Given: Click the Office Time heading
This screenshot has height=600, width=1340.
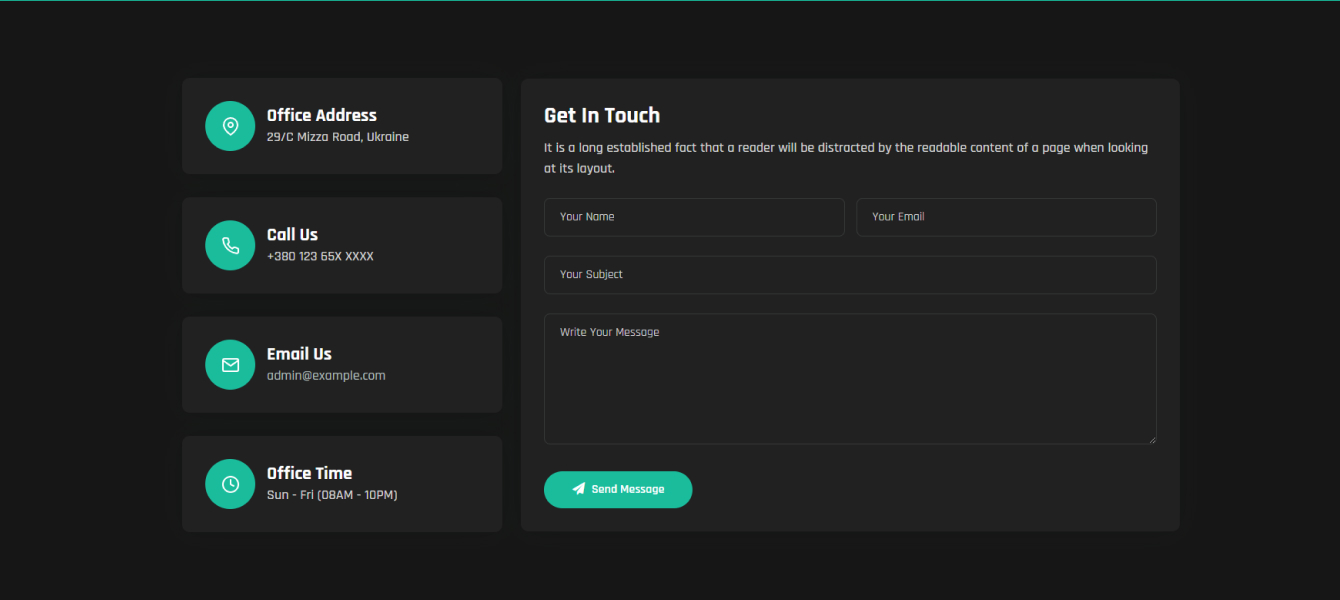Looking at the screenshot, I should coord(309,473).
